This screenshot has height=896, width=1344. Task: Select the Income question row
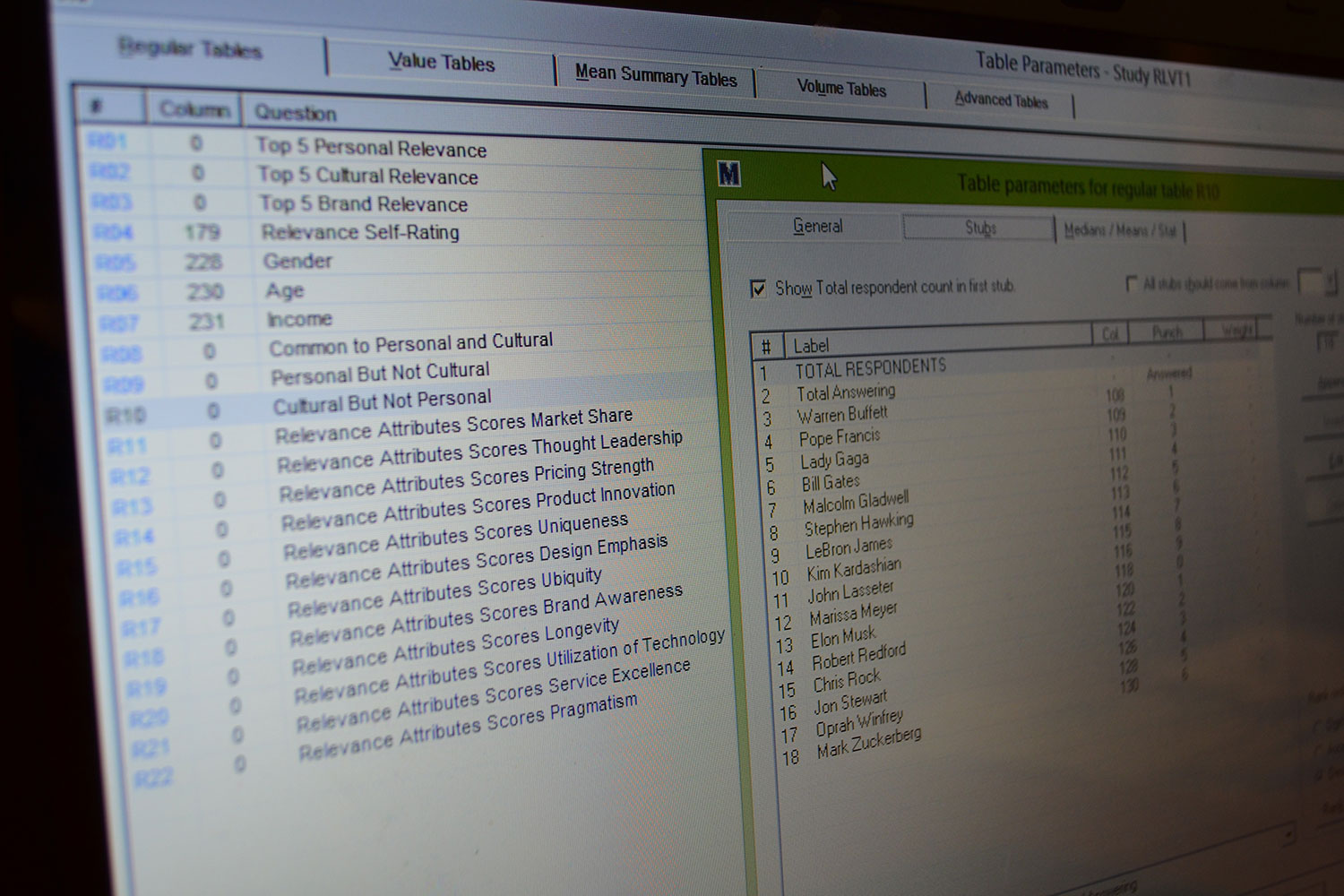(x=299, y=319)
